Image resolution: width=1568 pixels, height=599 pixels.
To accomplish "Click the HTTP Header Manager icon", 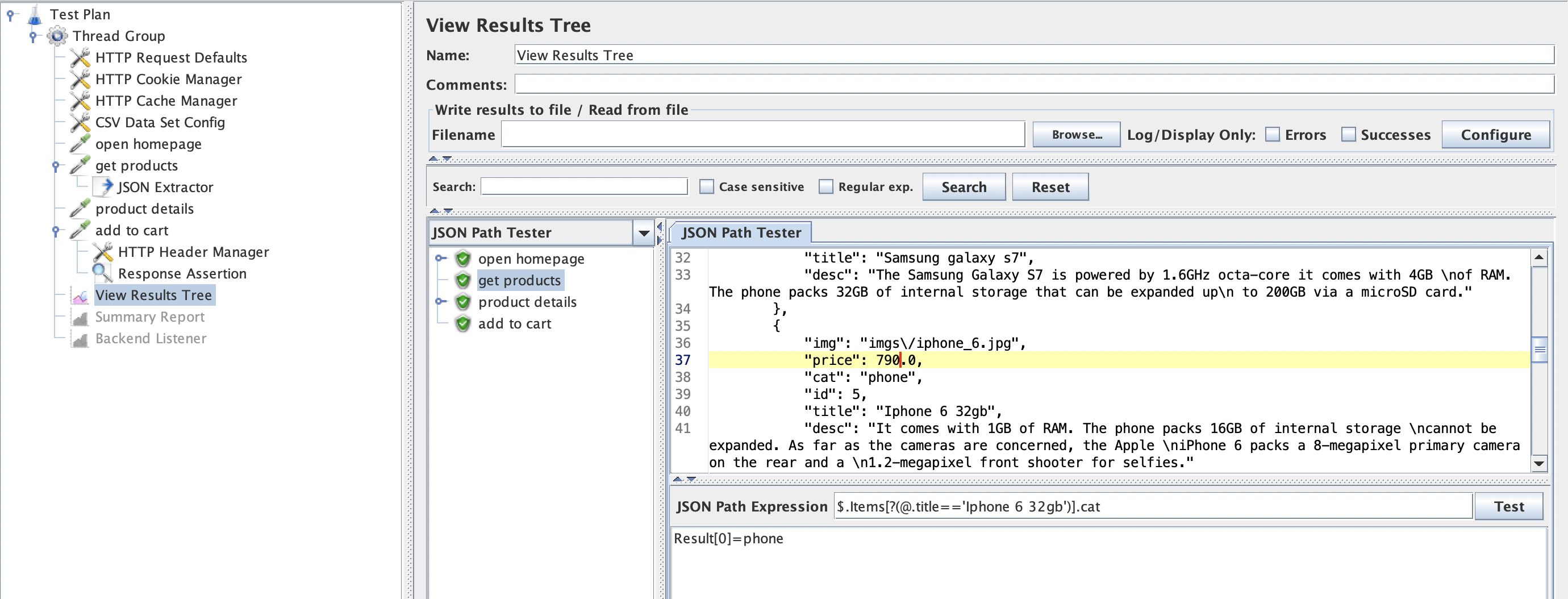I will pos(103,252).
